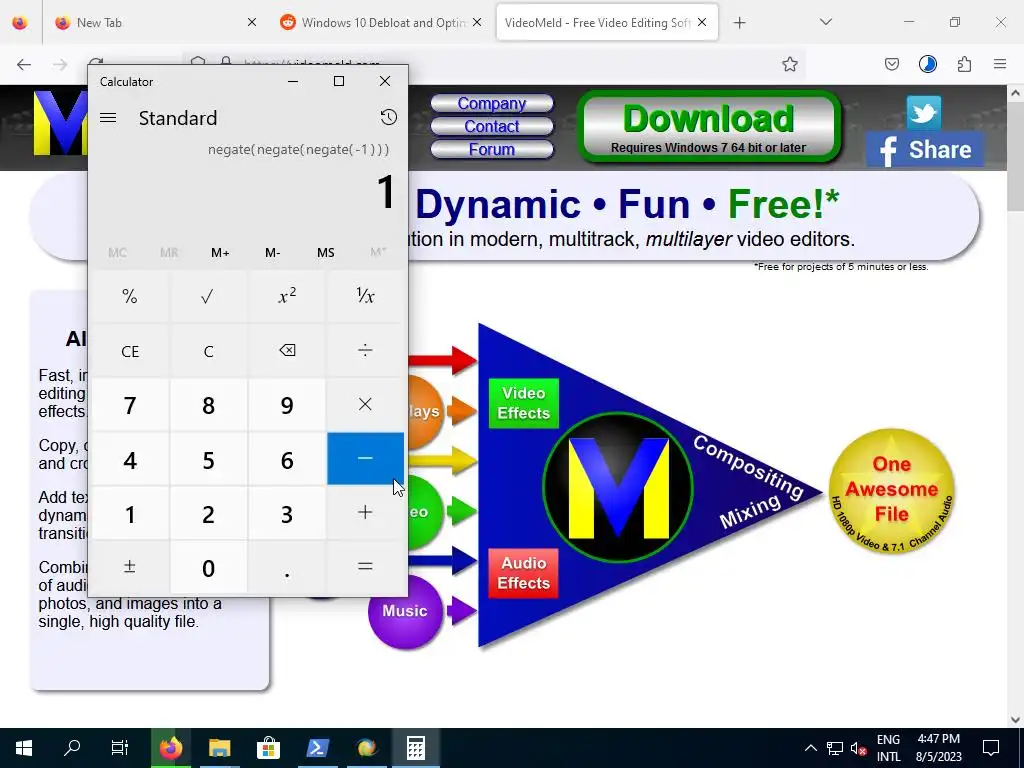Viewport: 1024px width, 768px height.
Task: Click the square root key in Calculator
Action: click(208, 296)
